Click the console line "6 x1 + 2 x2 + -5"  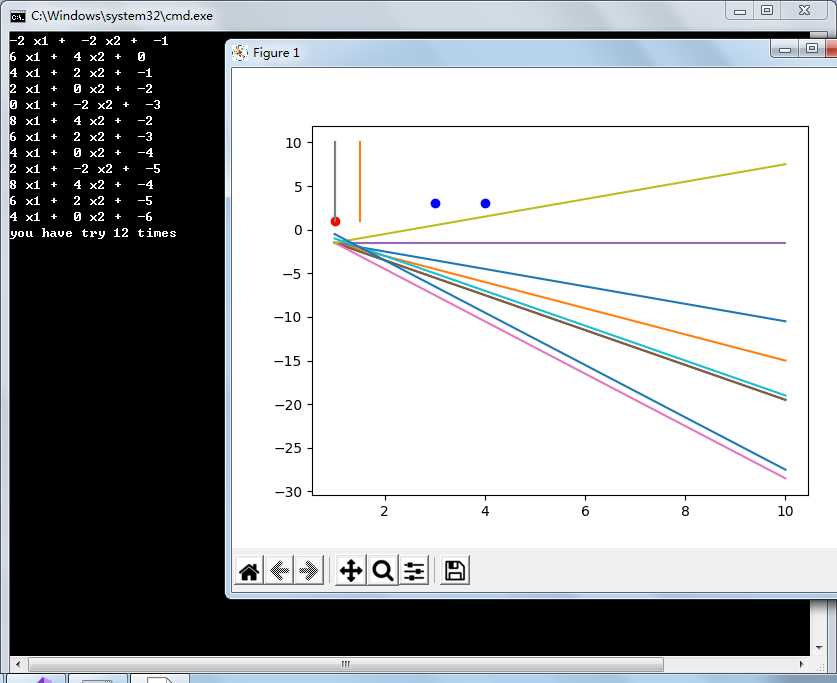81,201
